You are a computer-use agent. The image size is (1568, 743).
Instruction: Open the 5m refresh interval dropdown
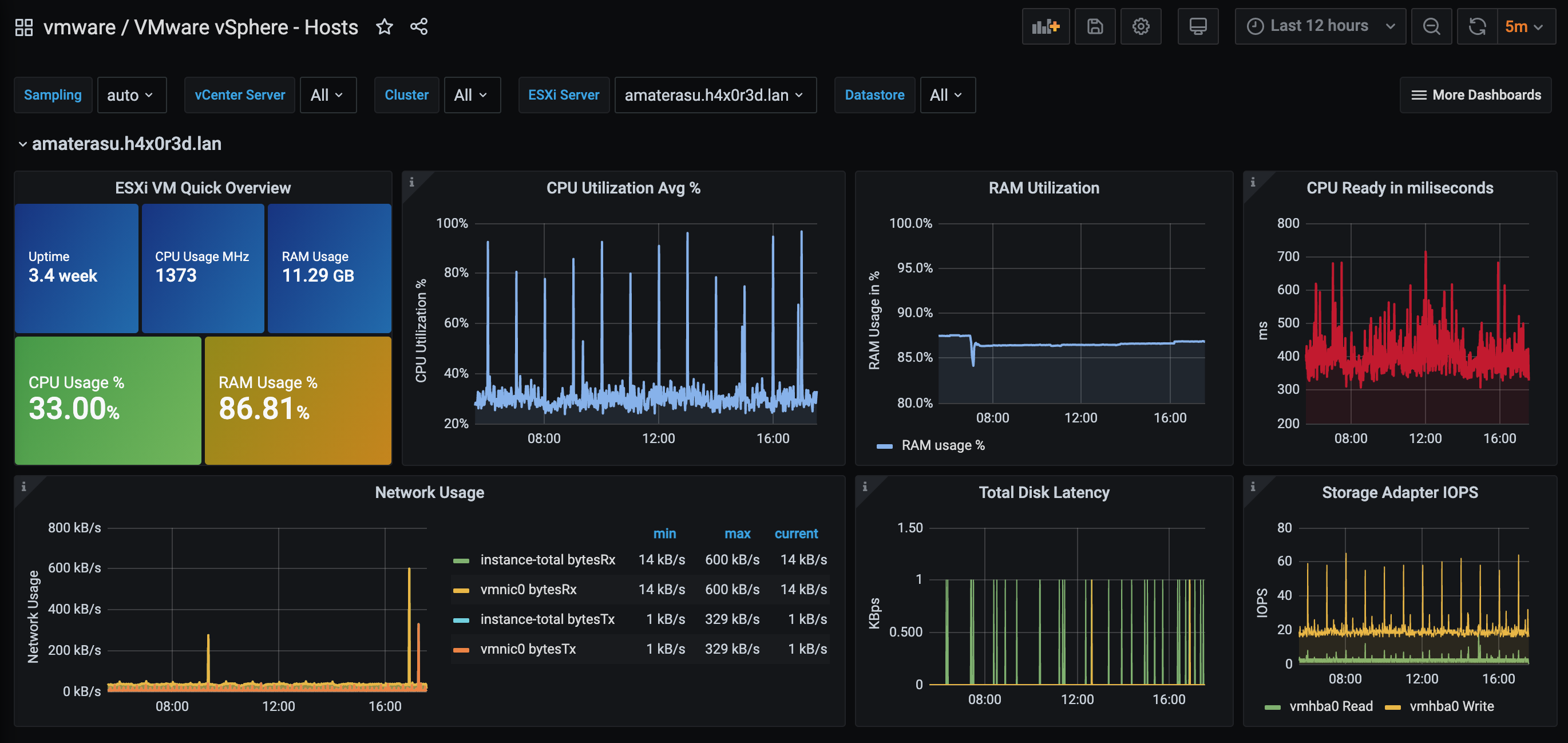[1526, 27]
